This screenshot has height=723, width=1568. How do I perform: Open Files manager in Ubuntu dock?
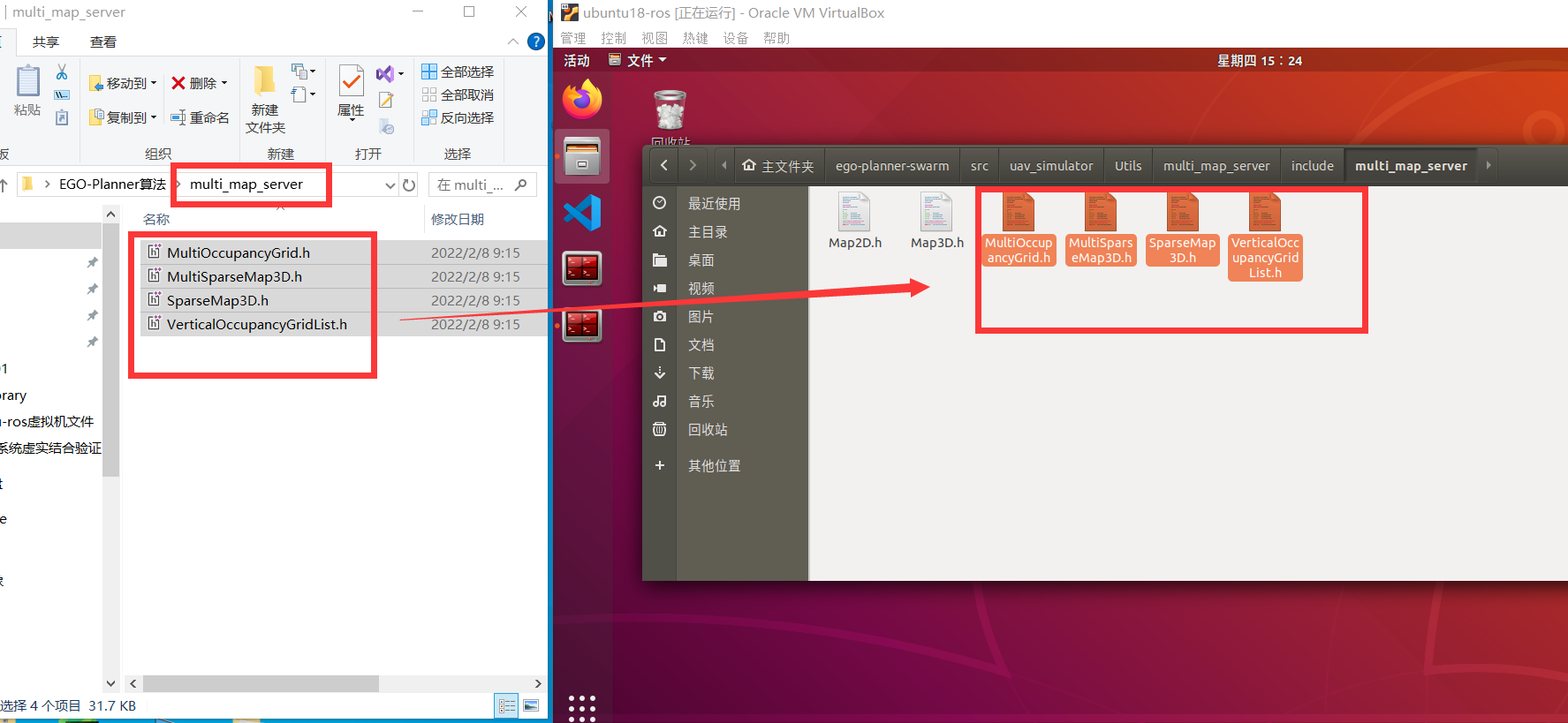pyautogui.click(x=582, y=156)
